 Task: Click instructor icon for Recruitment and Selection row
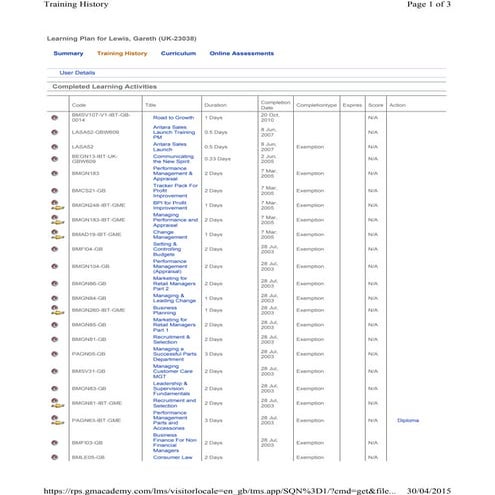click(57, 403)
